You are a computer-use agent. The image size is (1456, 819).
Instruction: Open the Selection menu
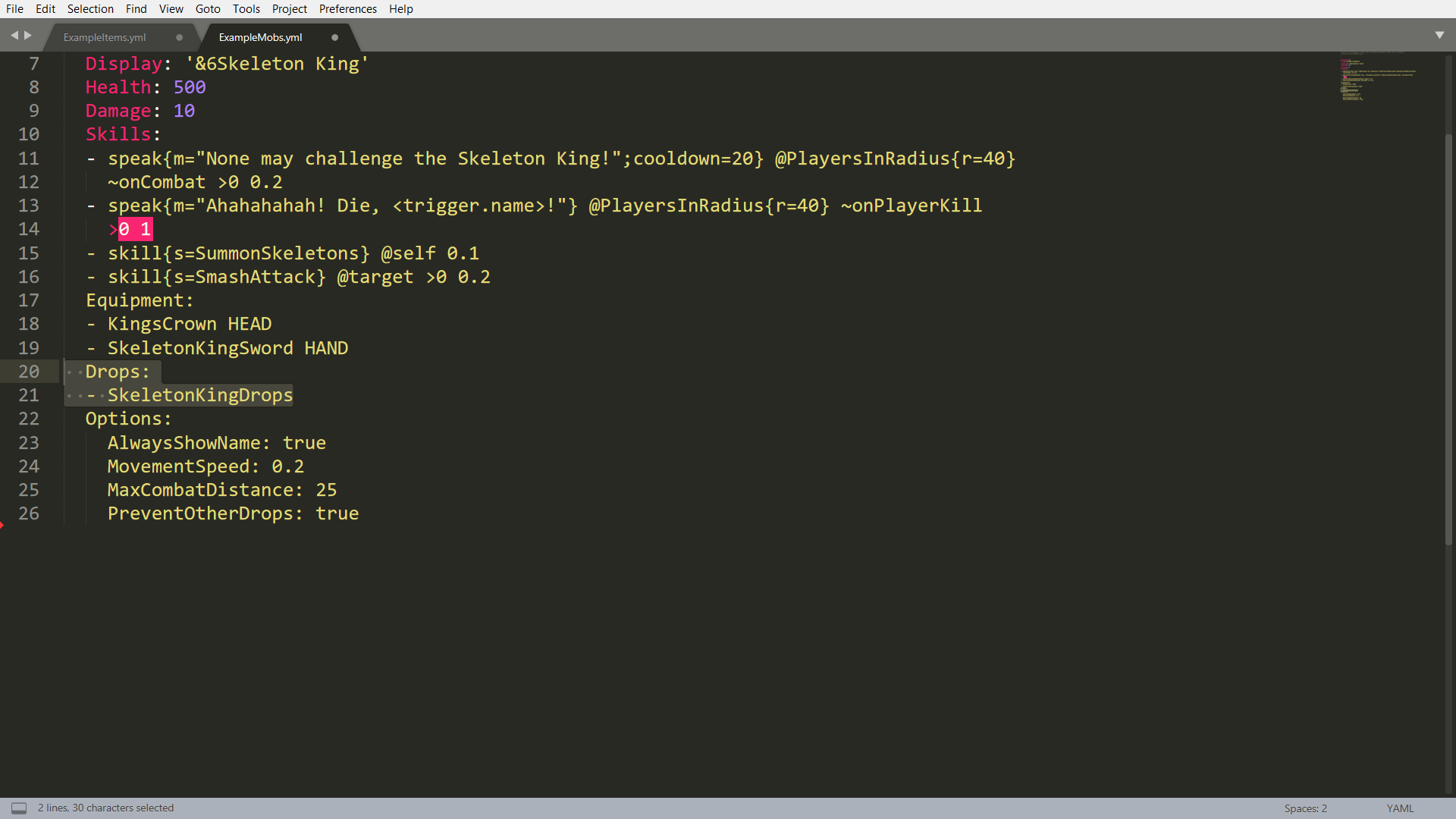point(90,9)
